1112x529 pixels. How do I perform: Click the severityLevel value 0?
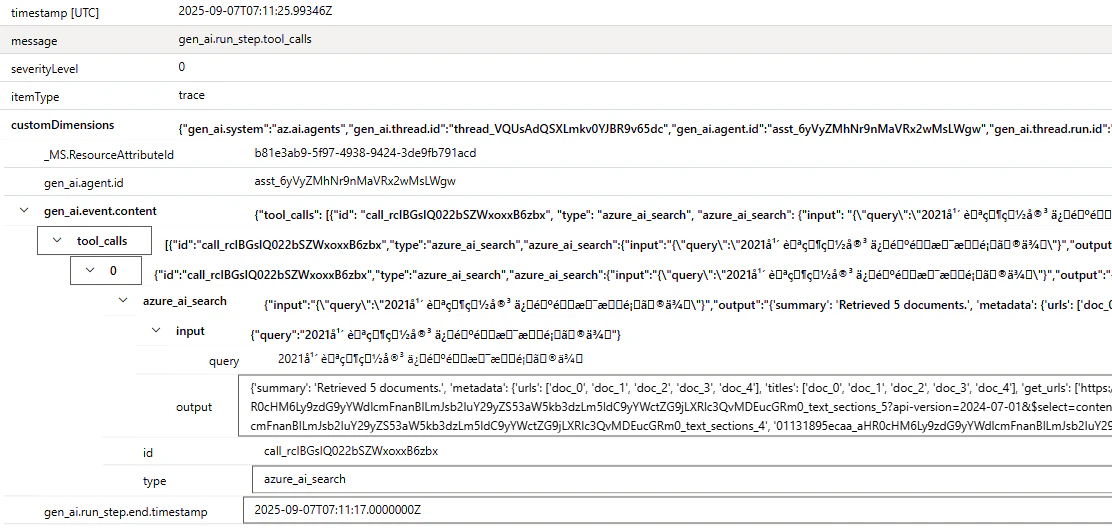click(x=182, y=67)
